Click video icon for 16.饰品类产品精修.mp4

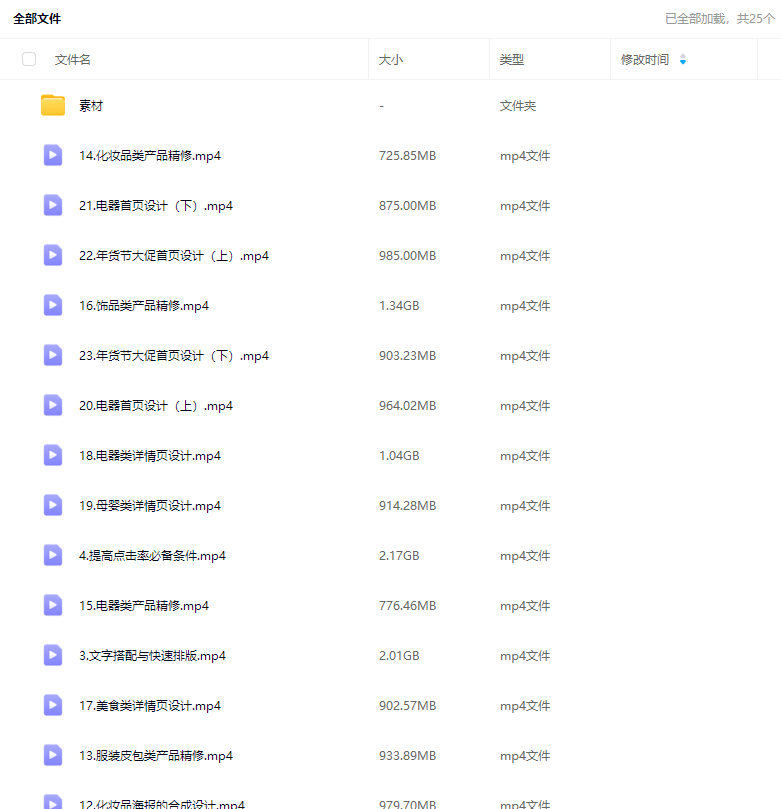53,305
